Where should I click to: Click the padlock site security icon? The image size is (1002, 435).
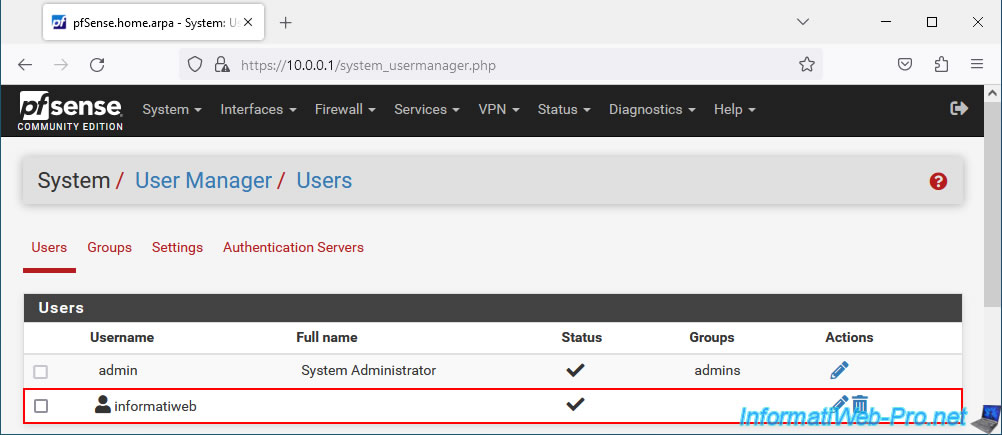pyautogui.click(x=222, y=65)
